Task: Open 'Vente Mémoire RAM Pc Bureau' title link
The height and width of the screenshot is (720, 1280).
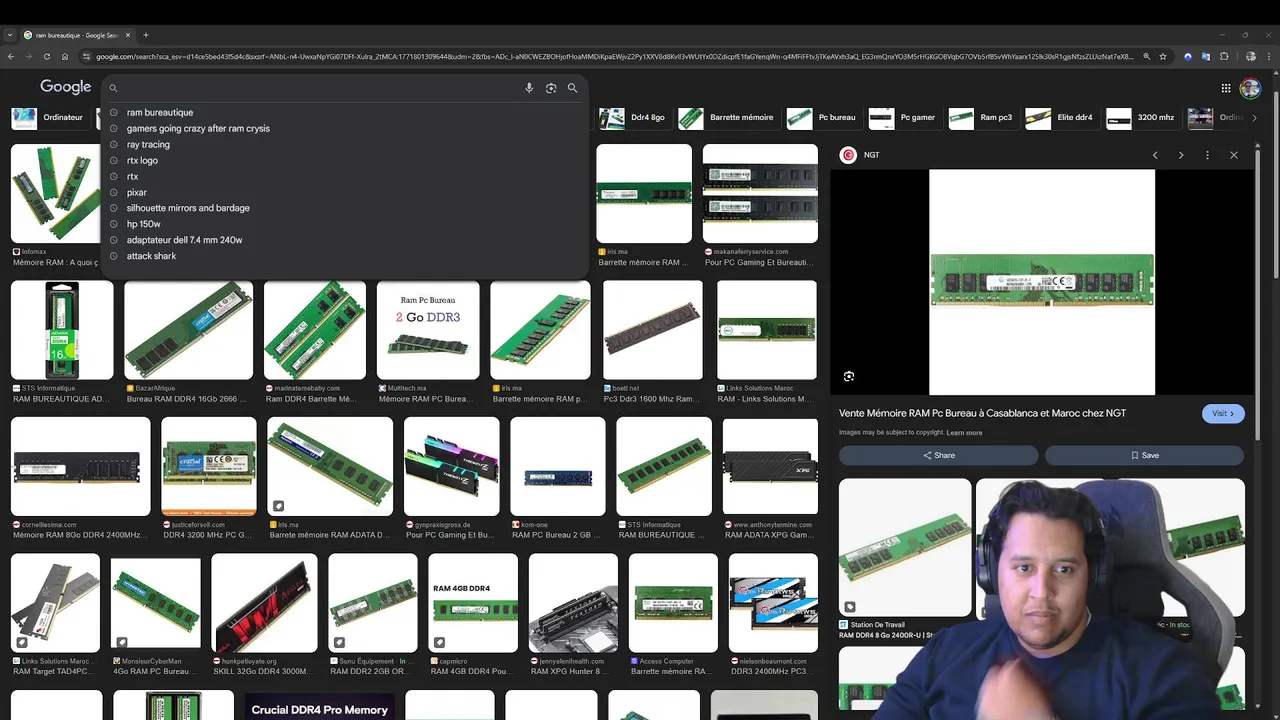Action: coord(982,413)
